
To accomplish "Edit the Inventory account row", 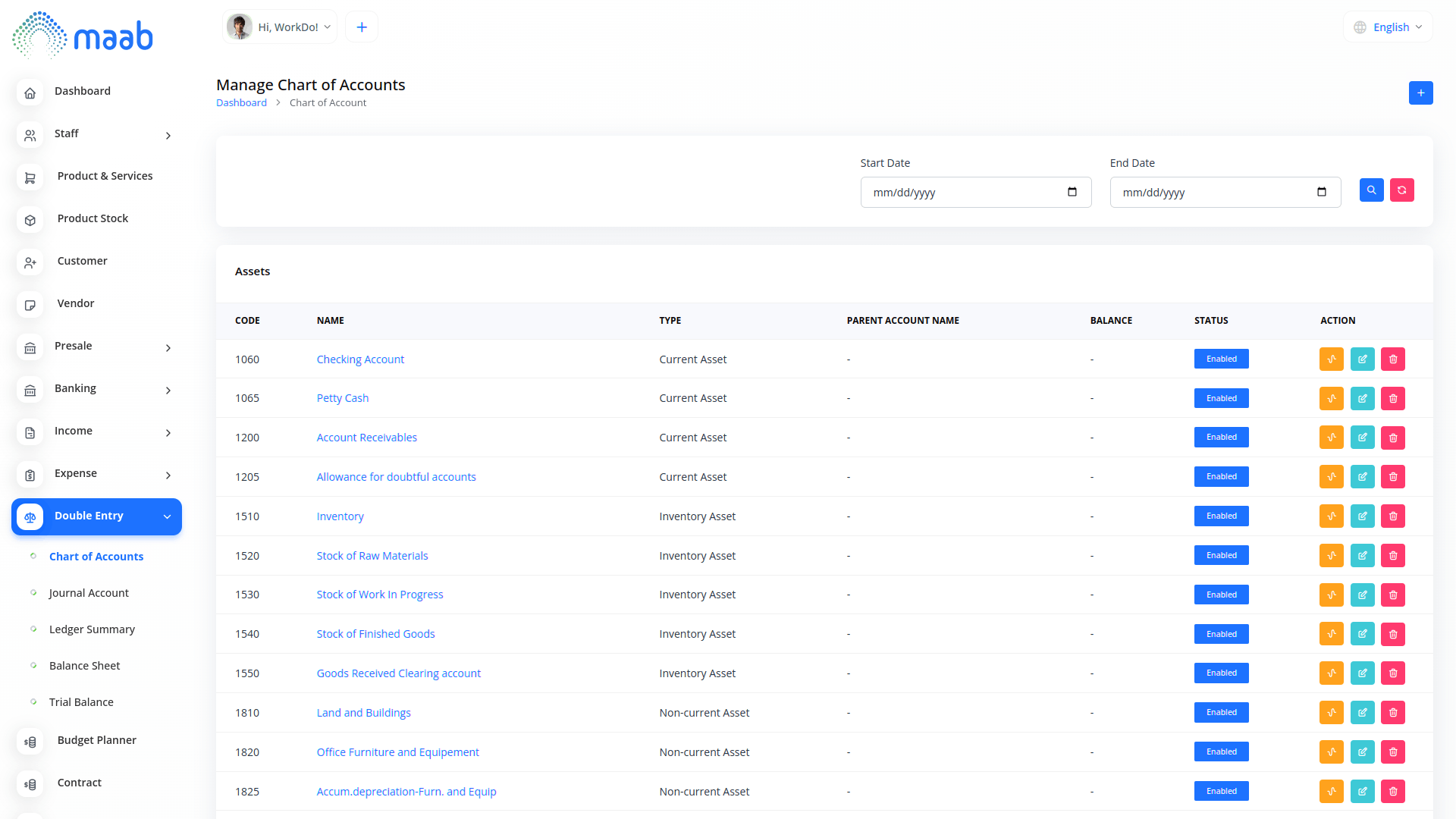I will pyautogui.click(x=1362, y=516).
